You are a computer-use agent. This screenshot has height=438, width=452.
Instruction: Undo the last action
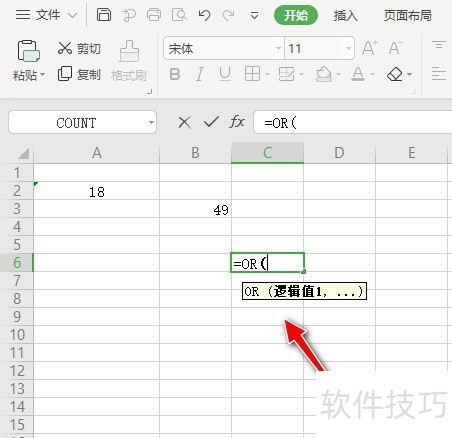[x=204, y=15]
